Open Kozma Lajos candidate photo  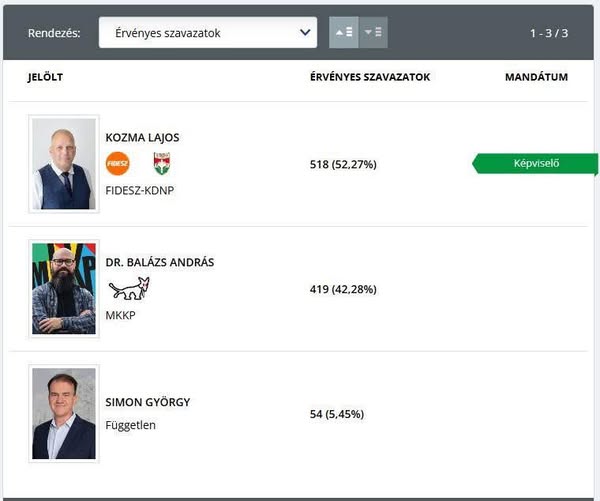(64, 163)
